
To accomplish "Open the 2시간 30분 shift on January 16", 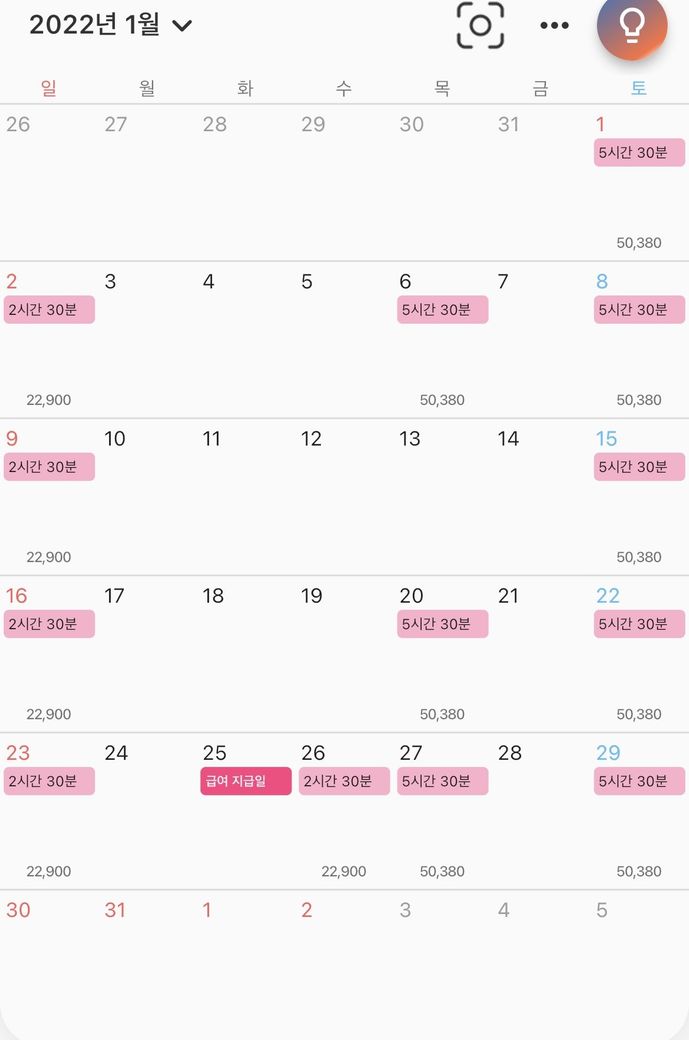I will click(49, 624).
